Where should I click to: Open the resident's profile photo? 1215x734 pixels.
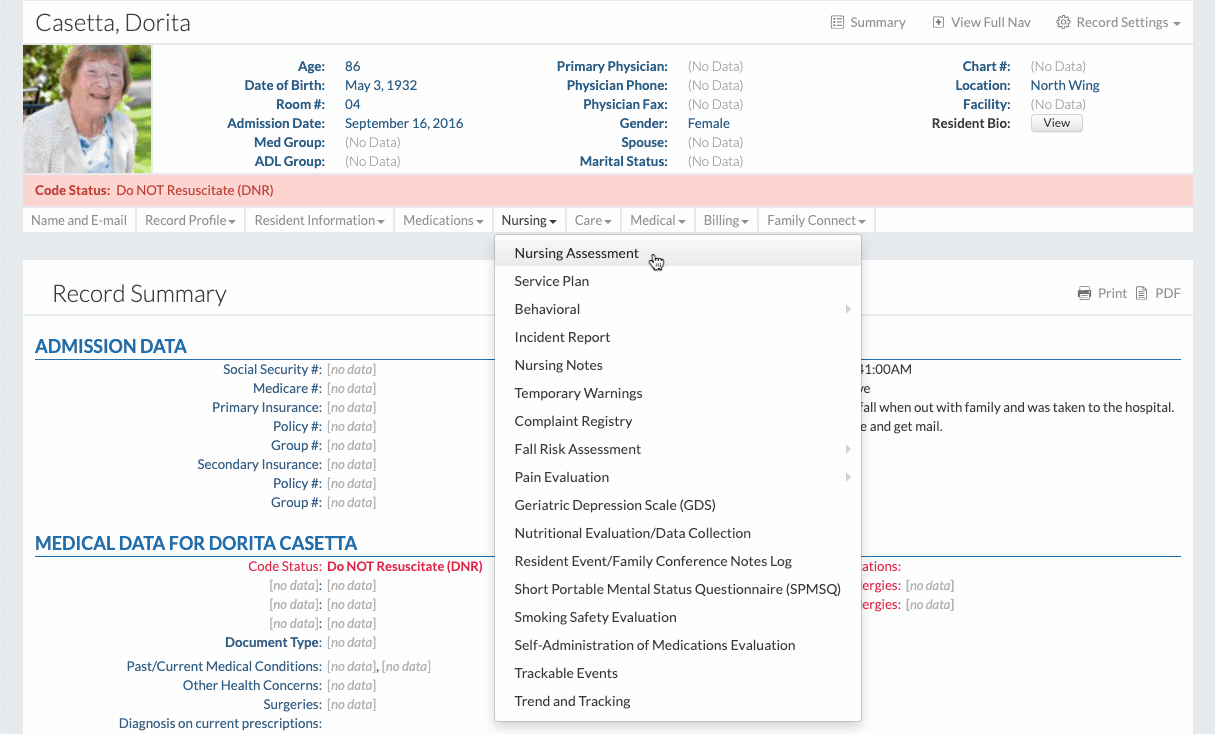(x=87, y=109)
